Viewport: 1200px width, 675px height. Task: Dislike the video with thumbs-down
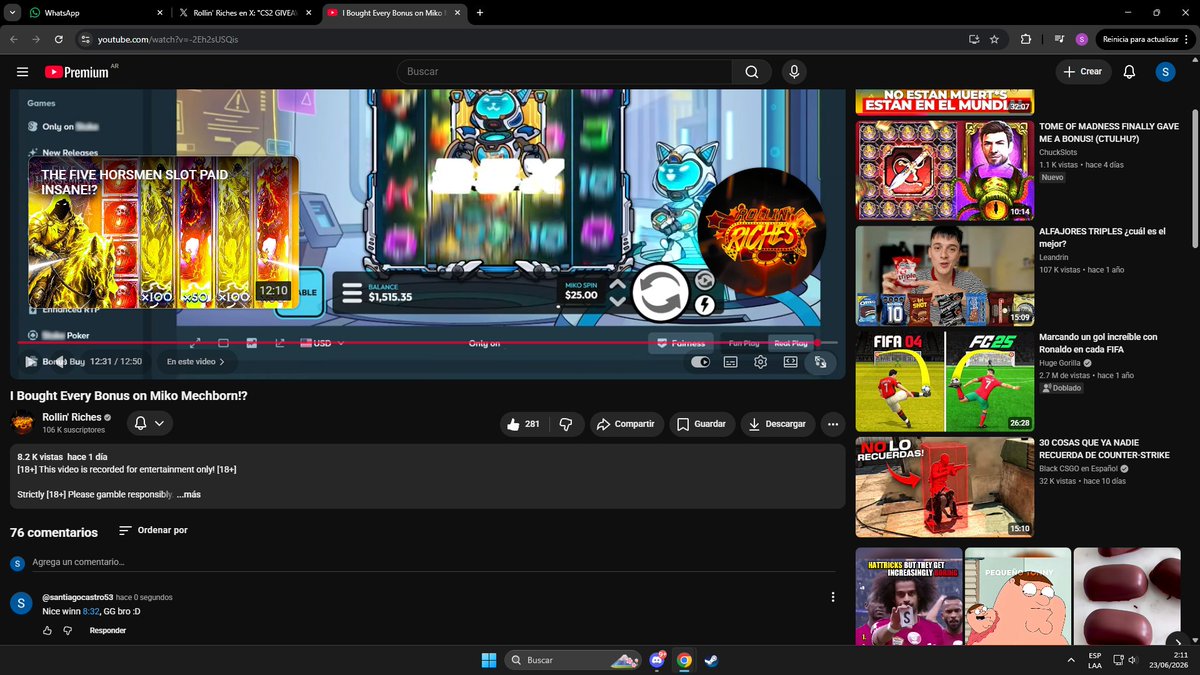click(566, 424)
